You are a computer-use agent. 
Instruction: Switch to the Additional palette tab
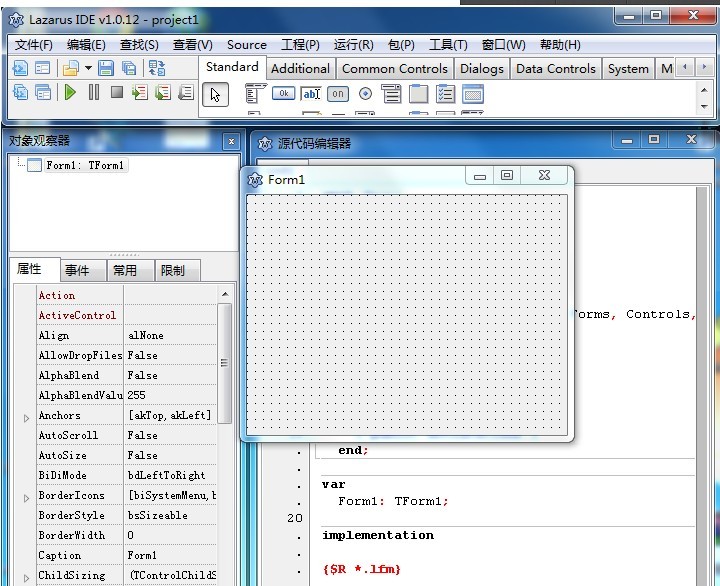(x=300, y=69)
